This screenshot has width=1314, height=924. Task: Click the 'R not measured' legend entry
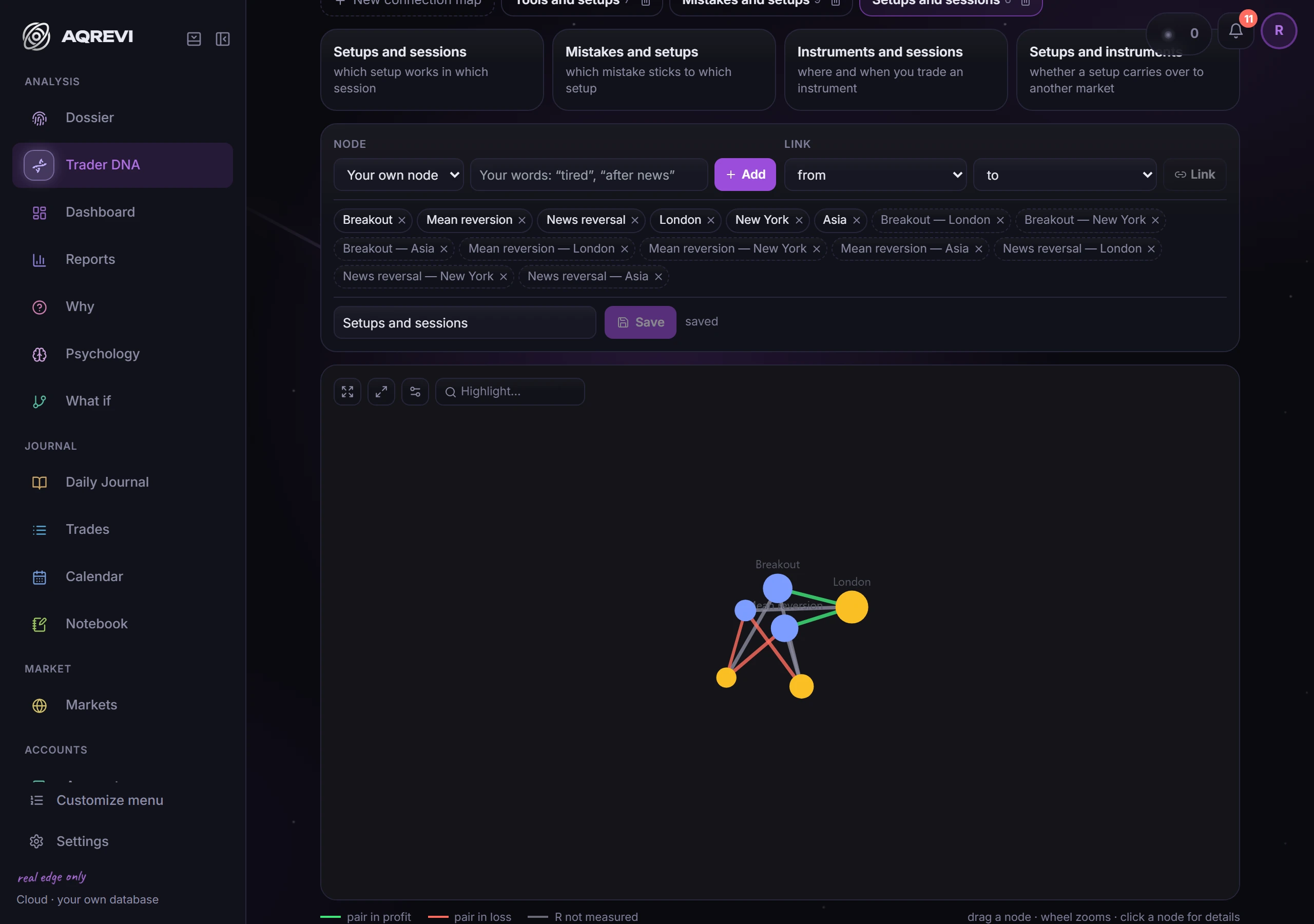(583, 917)
